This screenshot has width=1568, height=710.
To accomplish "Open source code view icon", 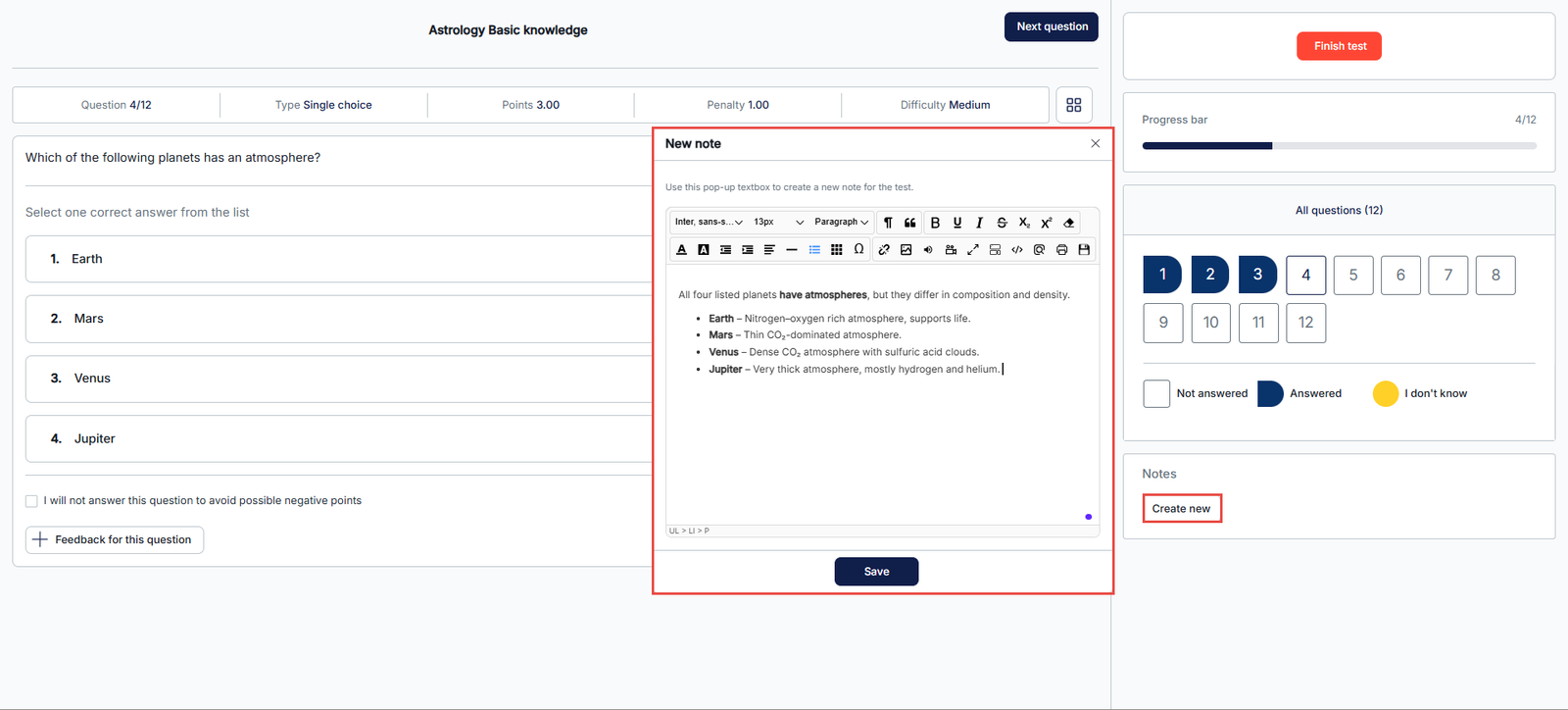I will pos(1017,250).
